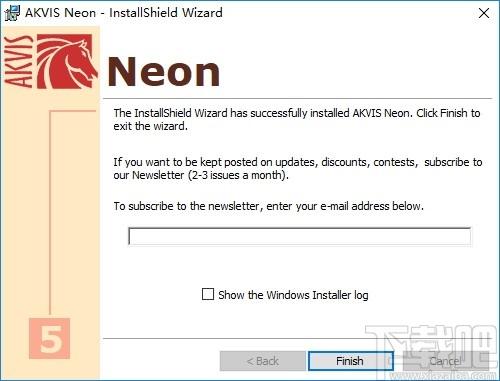The image size is (500, 381).
Task: Click the grayed-out Back button
Action: (263, 361)
